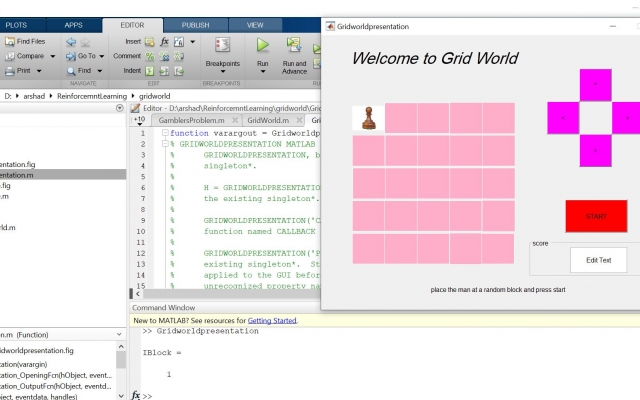Click the pawn piece in the grid
Viewport: 640px width, 400px height.
pyautogui.click(x=369, y=118)
